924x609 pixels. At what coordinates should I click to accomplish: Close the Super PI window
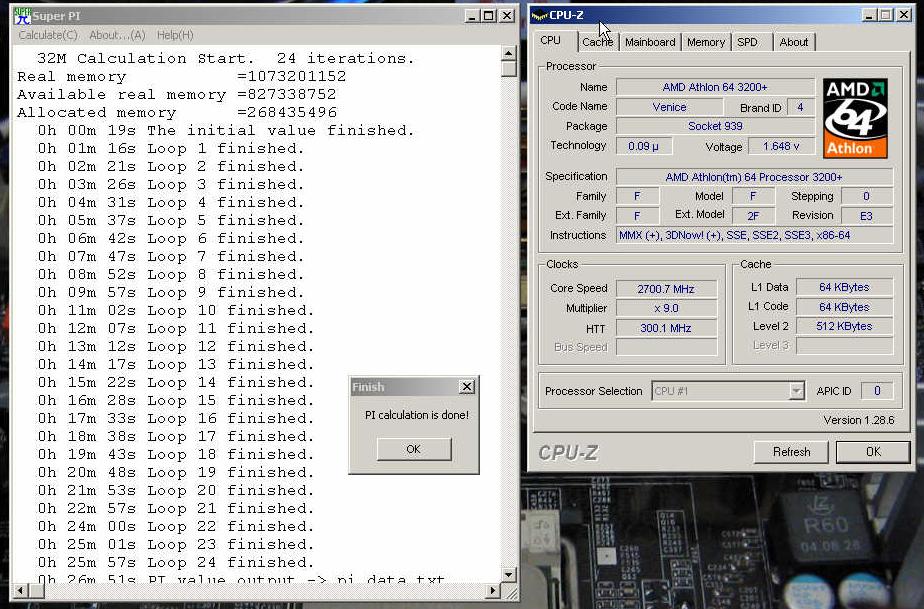tap(507, 16)
